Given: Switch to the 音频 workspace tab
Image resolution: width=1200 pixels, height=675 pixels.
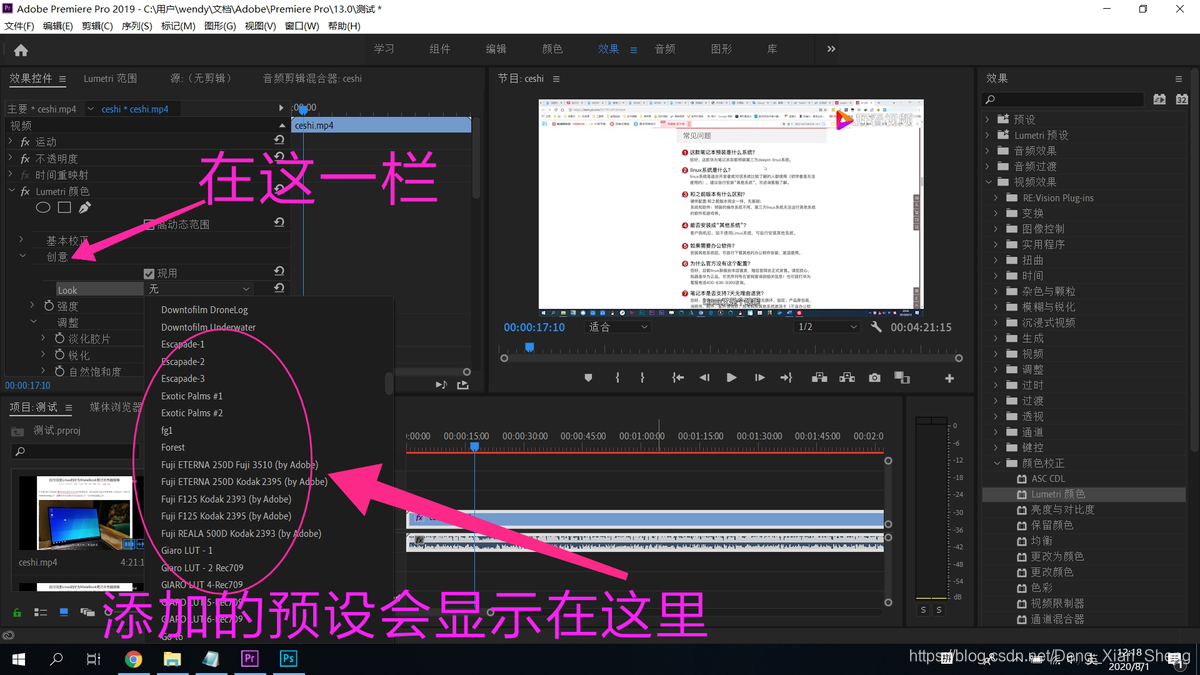Looking at the screenshot, I should pyautogui.click(x=665, y=49).
